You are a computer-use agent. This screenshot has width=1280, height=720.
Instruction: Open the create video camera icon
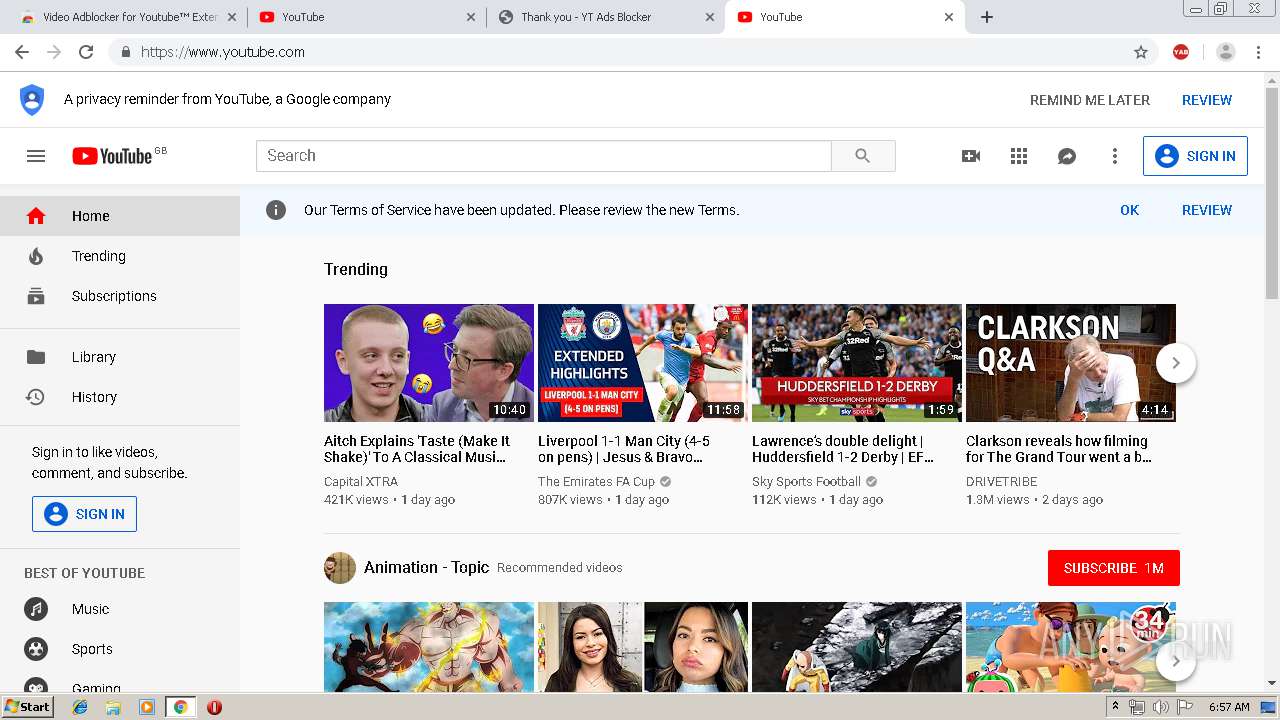(970, 156)
